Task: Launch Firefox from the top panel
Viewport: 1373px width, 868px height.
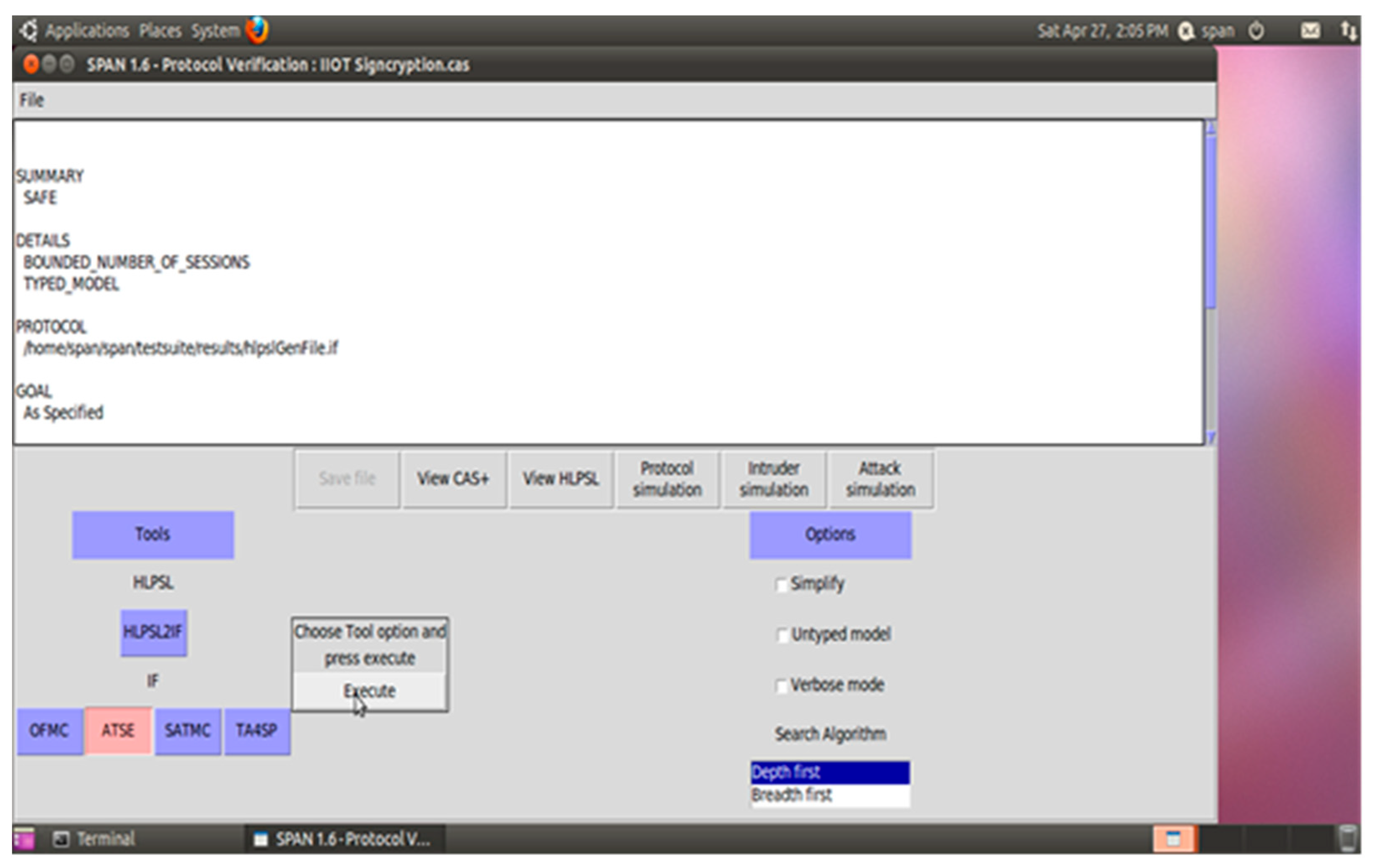Action: [x=257, y=30]
